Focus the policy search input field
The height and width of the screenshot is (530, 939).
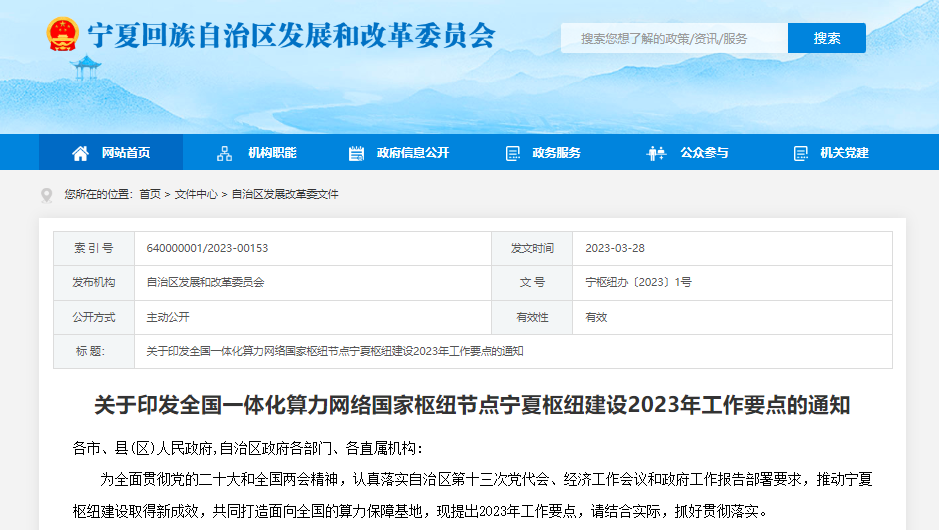coord(674,38)
